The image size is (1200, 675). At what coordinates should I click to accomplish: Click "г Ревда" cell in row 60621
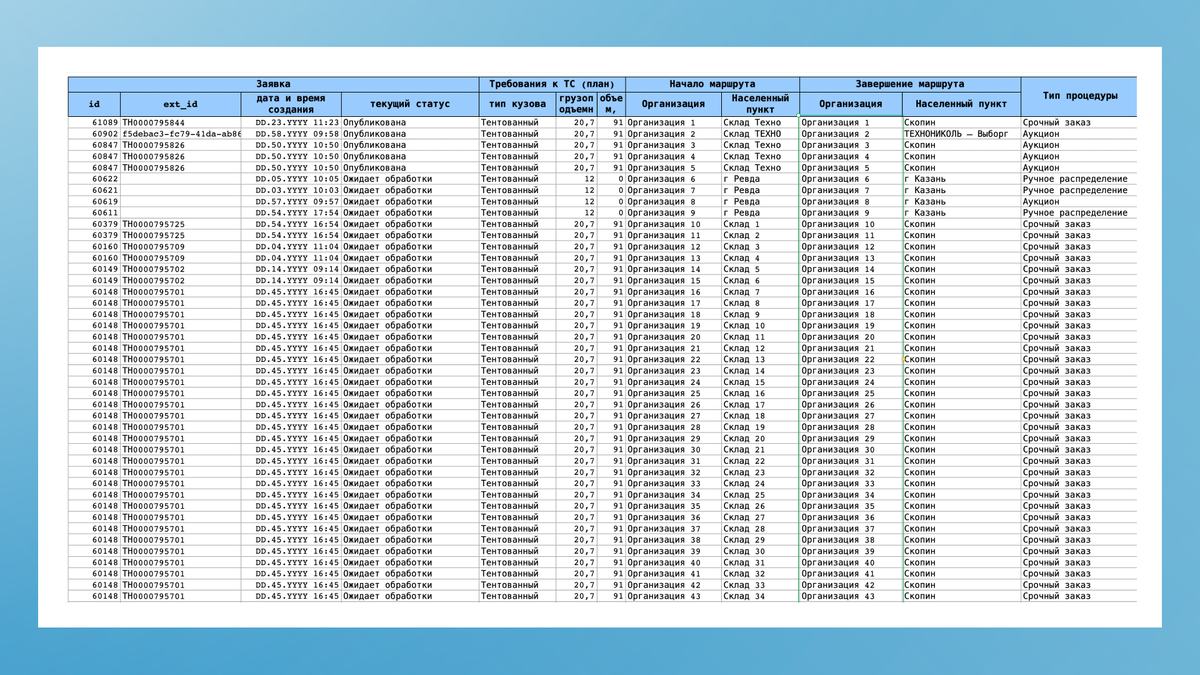point(760,190)
